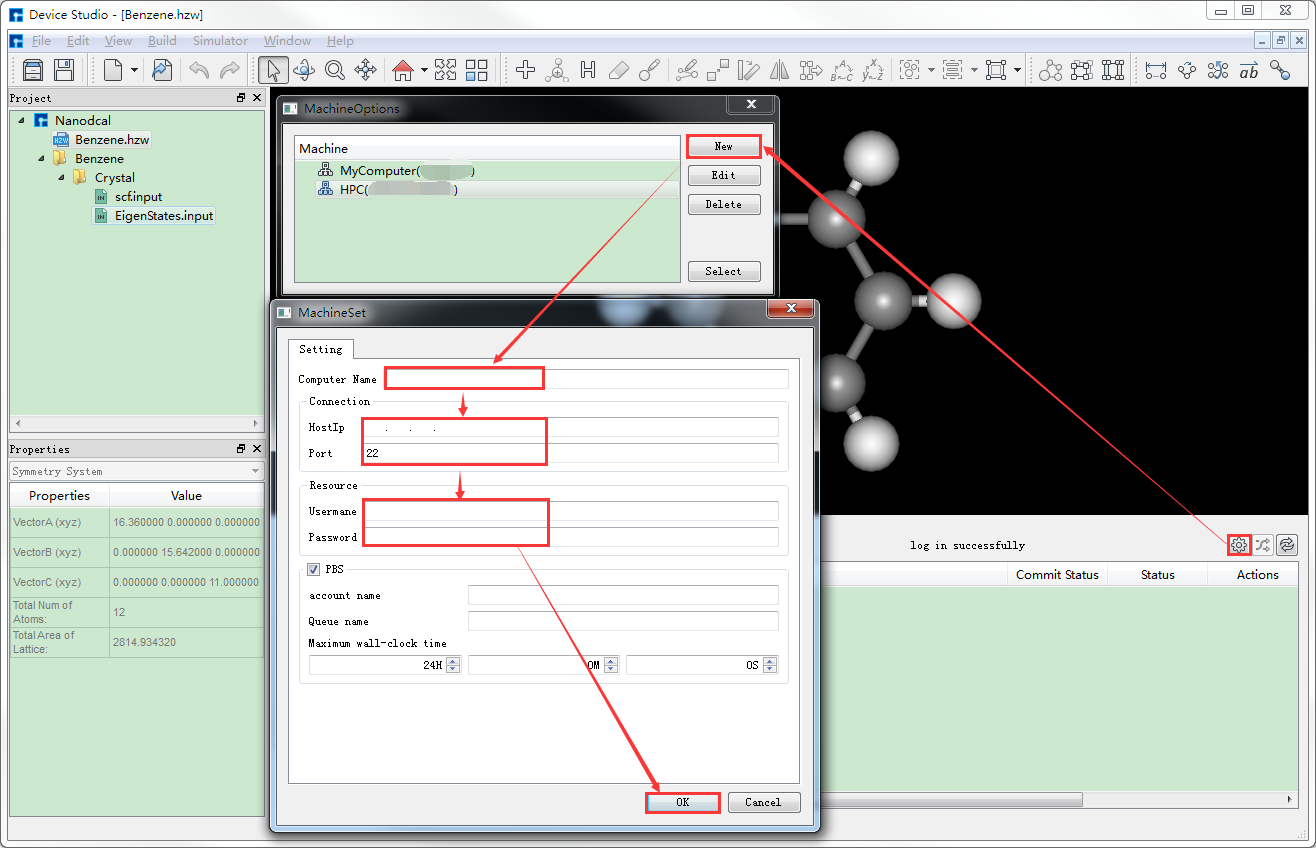Click the home view icon
This screenshot has width=1316, height=848.
[403, 70]
